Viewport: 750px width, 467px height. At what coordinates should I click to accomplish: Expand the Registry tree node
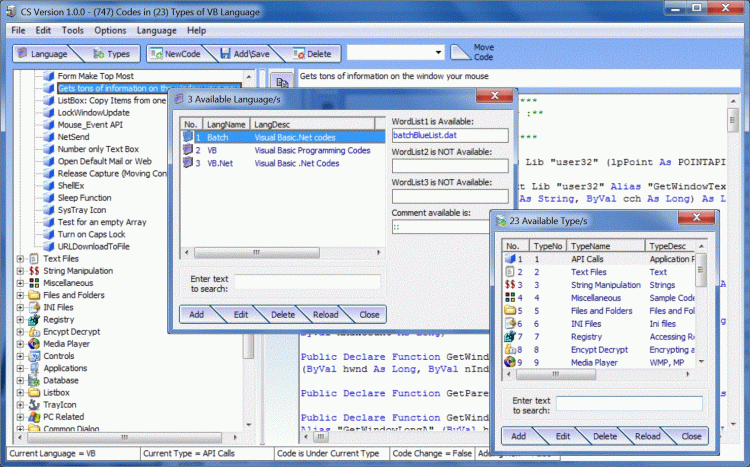coord(20,320)
